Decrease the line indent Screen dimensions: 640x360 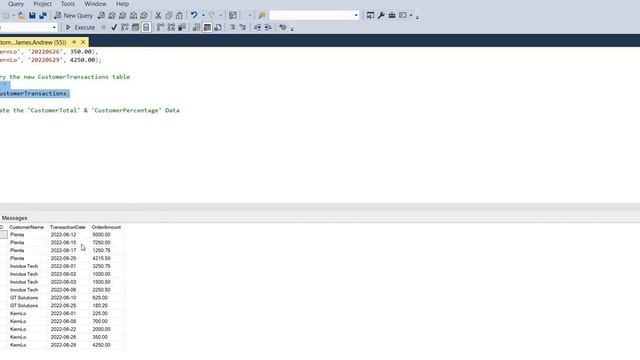pyautogui.click(x=257, y=27)
